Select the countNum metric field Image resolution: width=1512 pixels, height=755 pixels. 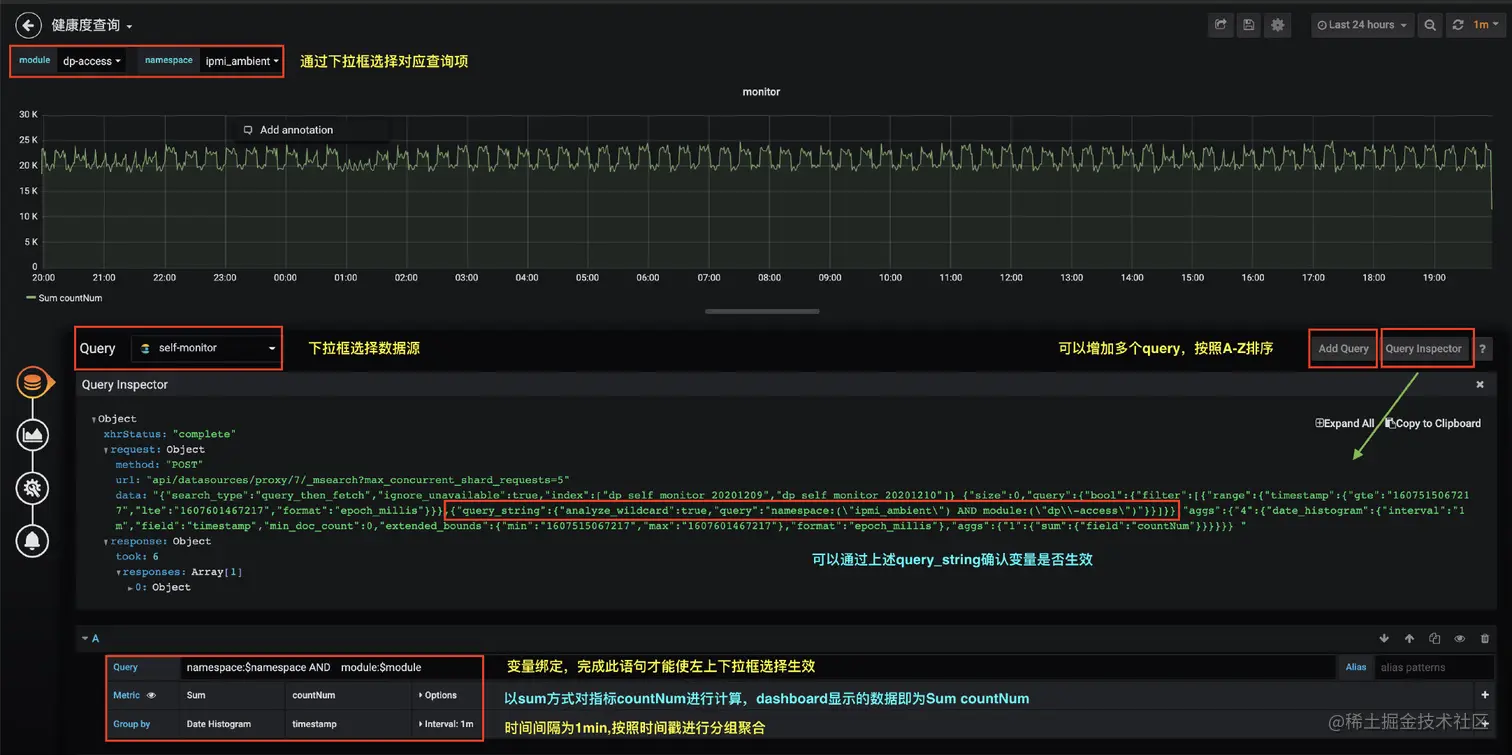tap(347, 695)
